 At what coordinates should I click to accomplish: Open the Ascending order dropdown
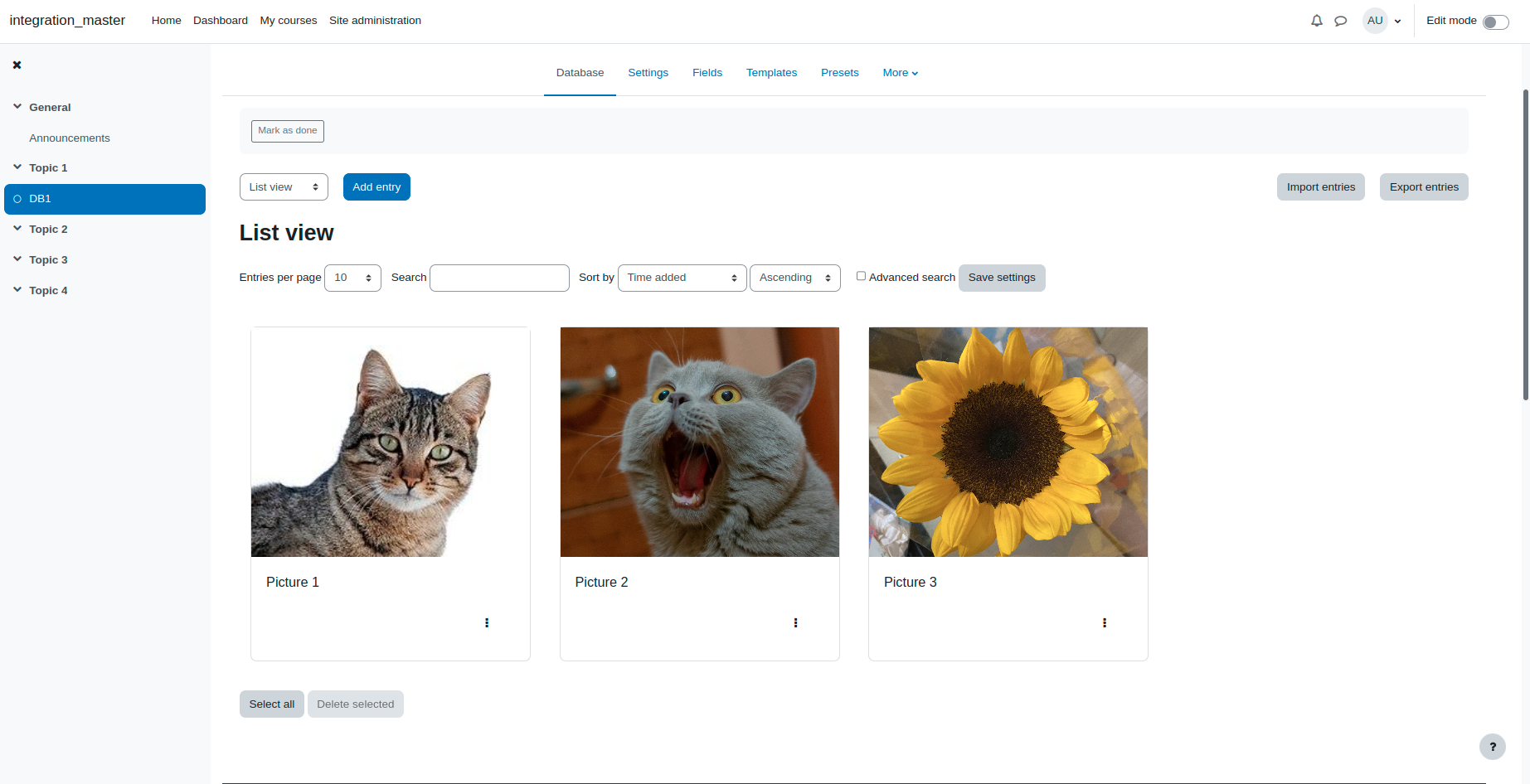point(794,278)
